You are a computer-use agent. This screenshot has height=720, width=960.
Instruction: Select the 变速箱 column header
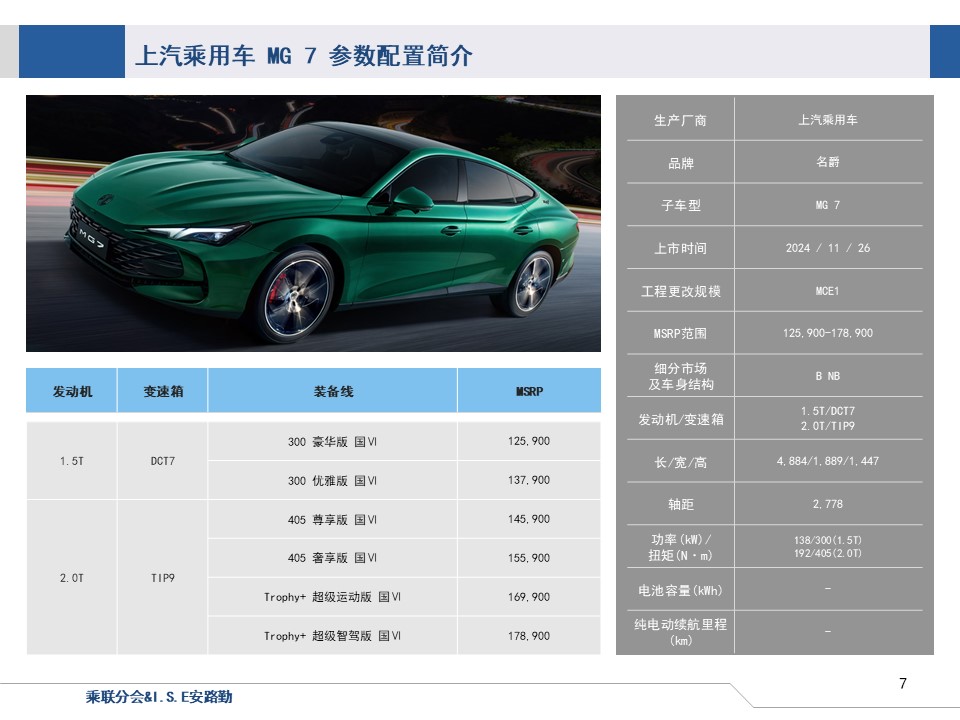163,391
